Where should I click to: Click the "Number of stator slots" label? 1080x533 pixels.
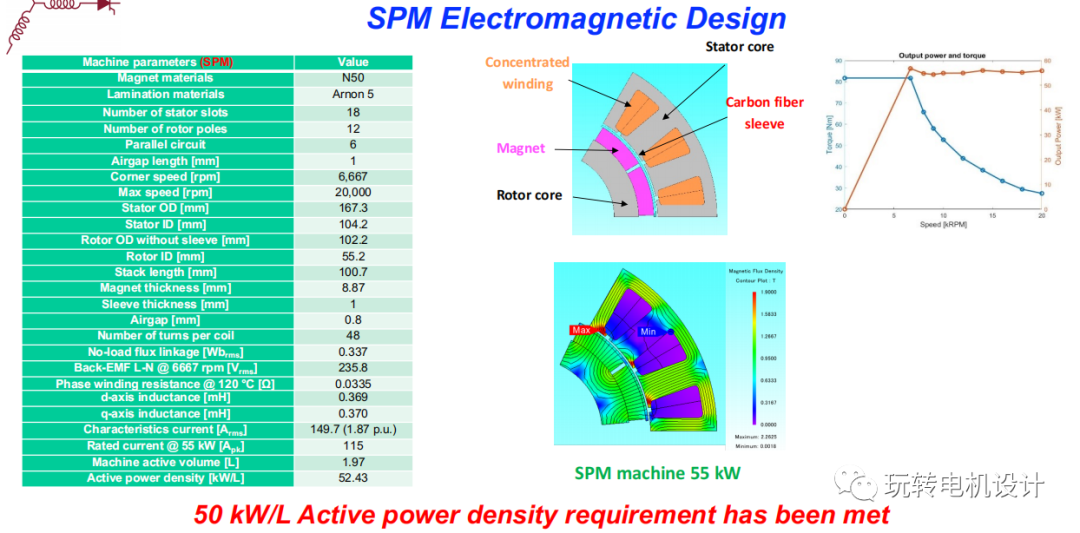[165, 112]
